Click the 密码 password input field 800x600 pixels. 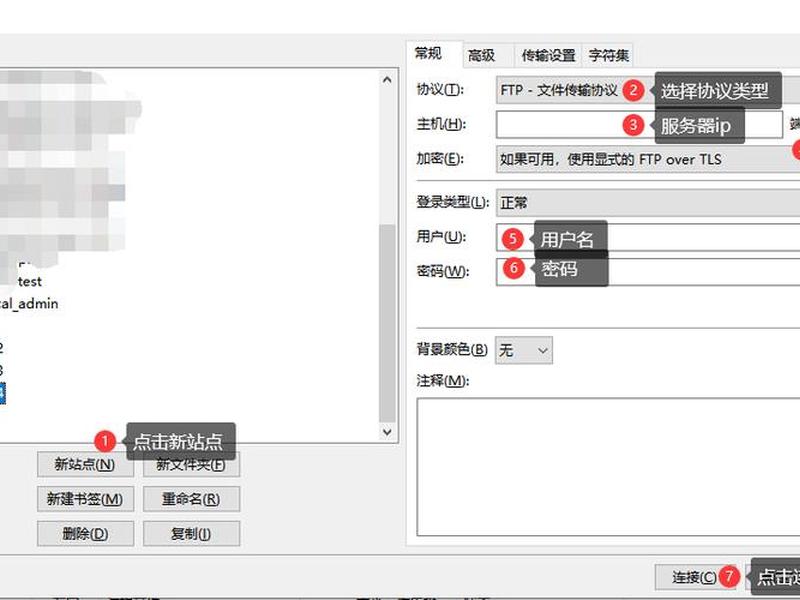[x=647, y=271]
